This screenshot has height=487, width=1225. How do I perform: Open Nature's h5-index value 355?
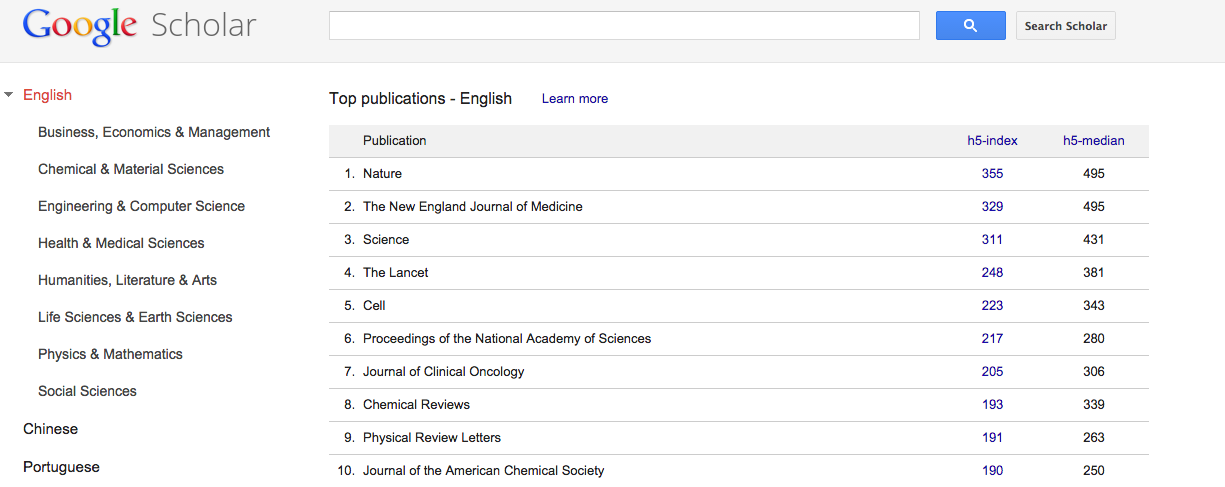992,174
